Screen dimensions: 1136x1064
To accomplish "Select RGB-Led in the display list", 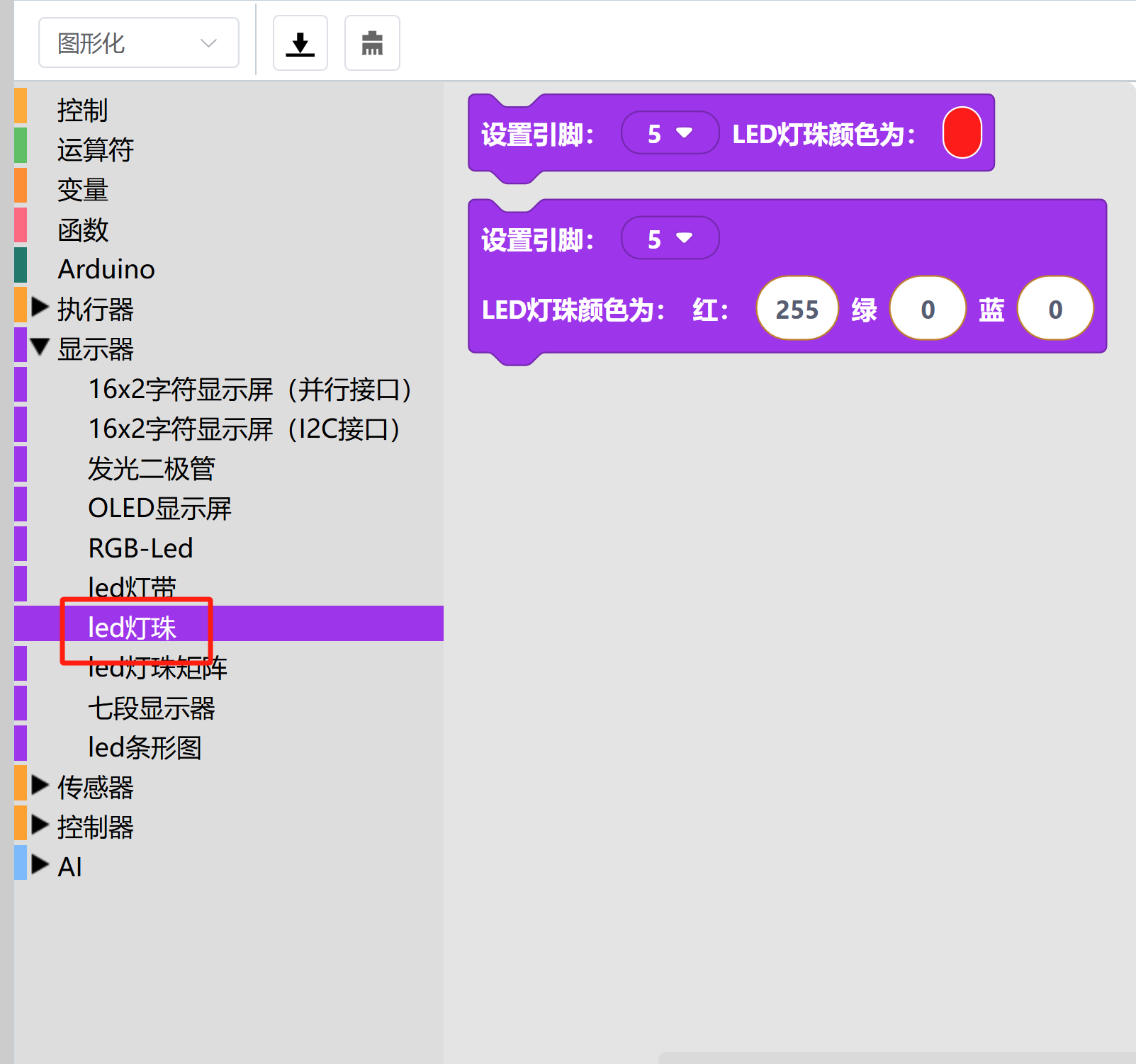I will (140, 548).
